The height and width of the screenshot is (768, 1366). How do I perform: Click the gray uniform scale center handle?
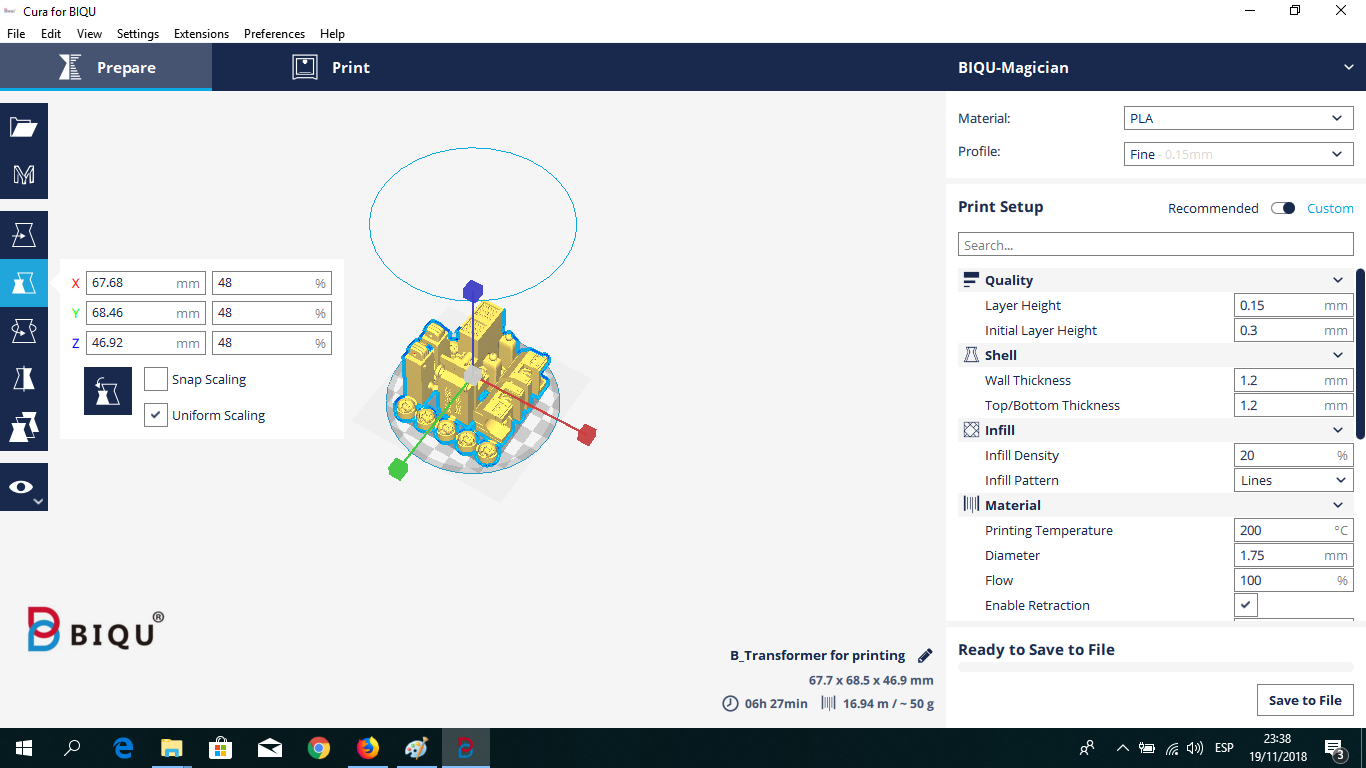pyautogui.click(x=473, y=374)
